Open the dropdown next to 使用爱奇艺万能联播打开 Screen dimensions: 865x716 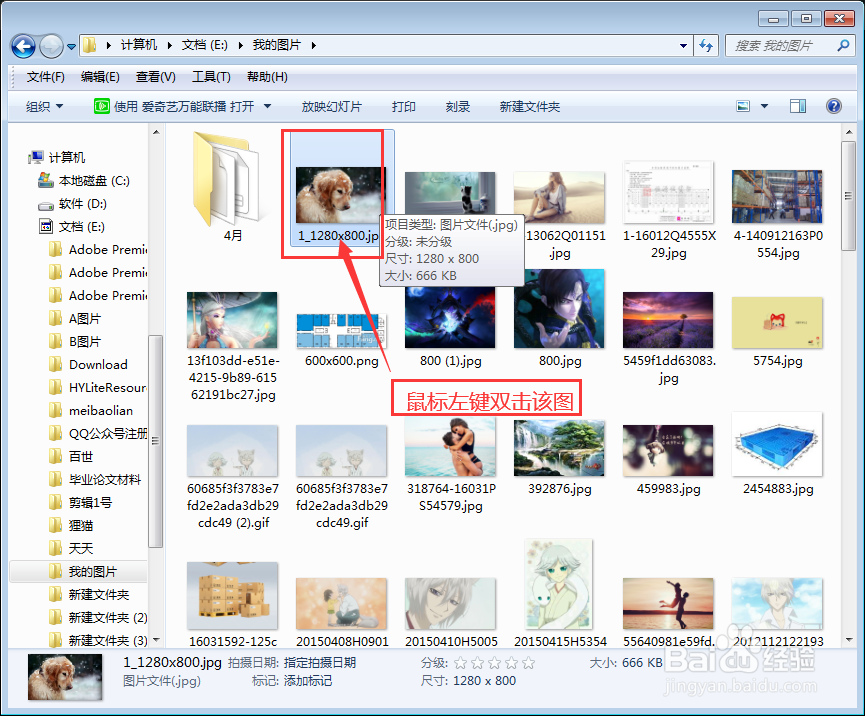click(x=265, y=105)
